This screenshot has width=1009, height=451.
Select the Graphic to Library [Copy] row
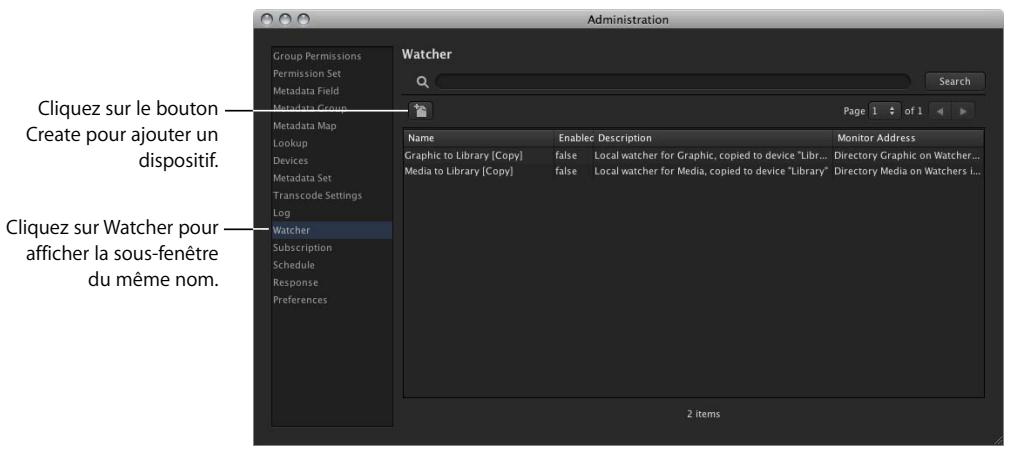694,155
